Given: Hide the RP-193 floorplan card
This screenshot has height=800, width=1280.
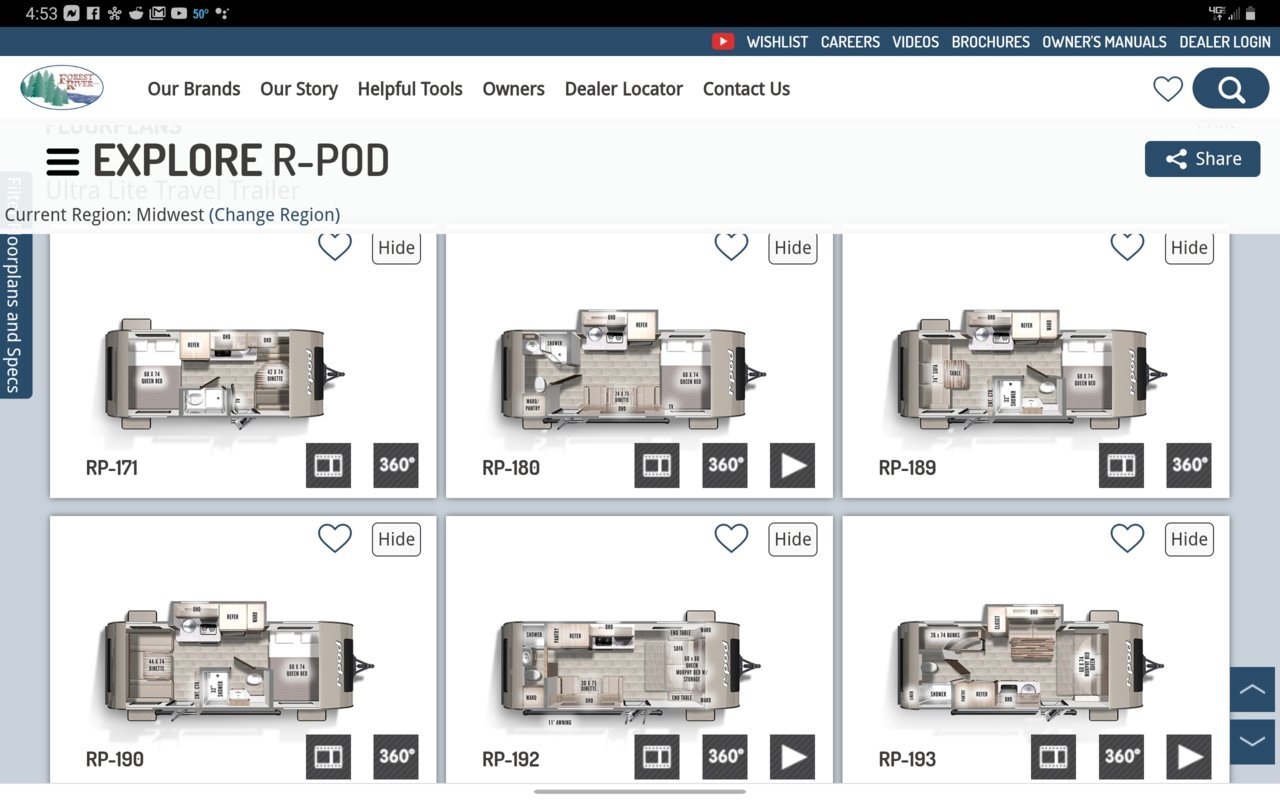Looking at the screenshot, I should click(x=1189, y=539).
